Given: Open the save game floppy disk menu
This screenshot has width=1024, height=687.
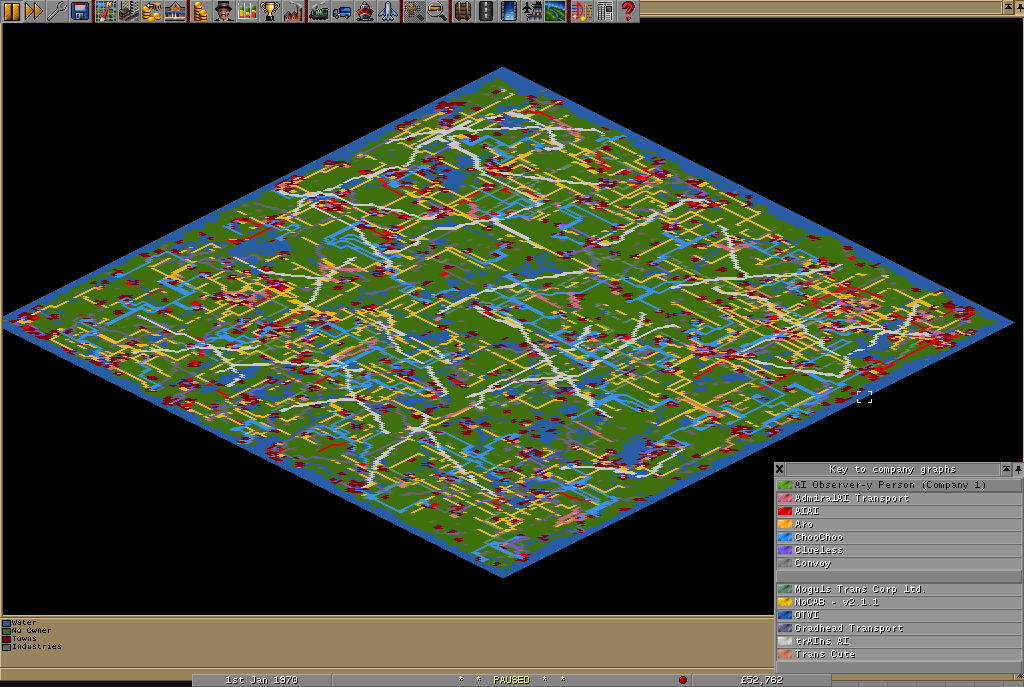Looking at the screenshot, I should coord(80,11).
